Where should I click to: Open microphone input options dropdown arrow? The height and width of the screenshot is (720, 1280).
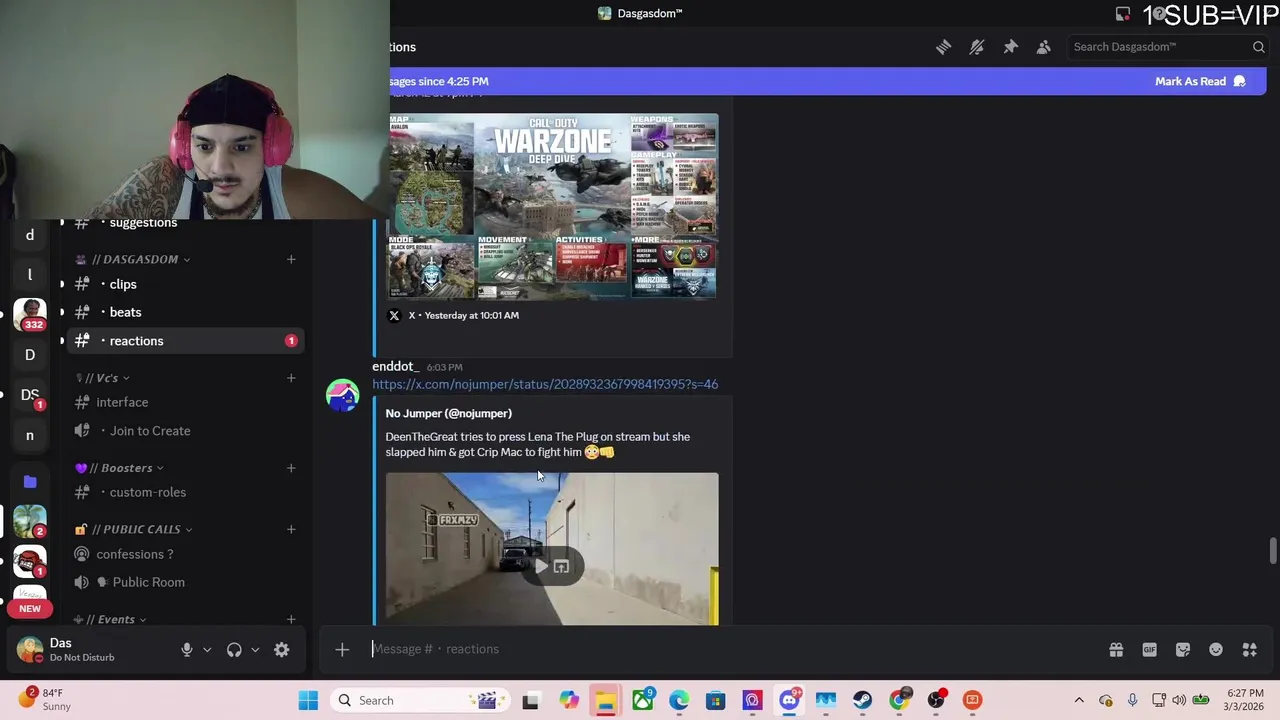[207, 650]
